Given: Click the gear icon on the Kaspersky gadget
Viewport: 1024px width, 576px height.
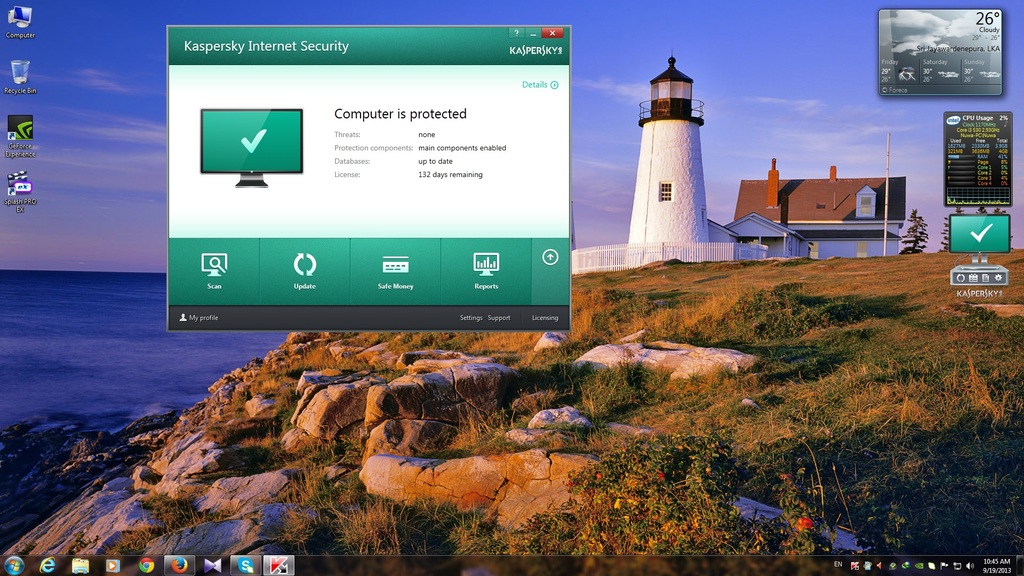Looking at the screenshot, I should pos(998,278).
